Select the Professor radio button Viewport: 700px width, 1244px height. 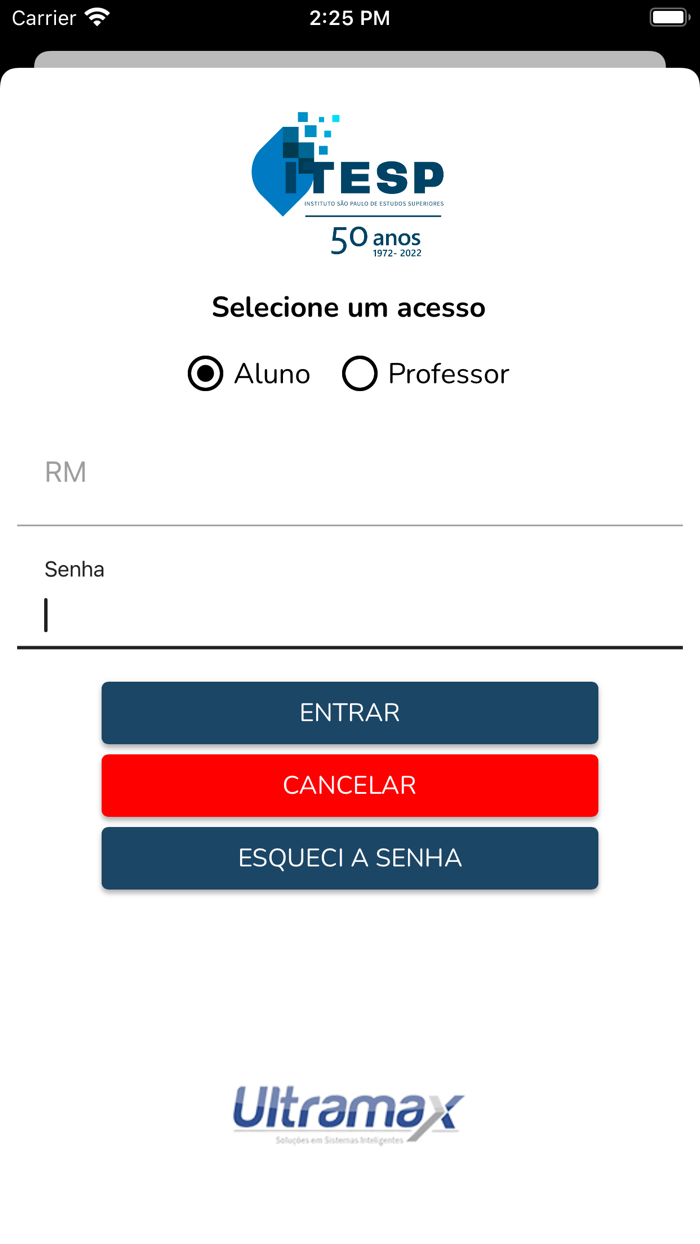point(359,374)
